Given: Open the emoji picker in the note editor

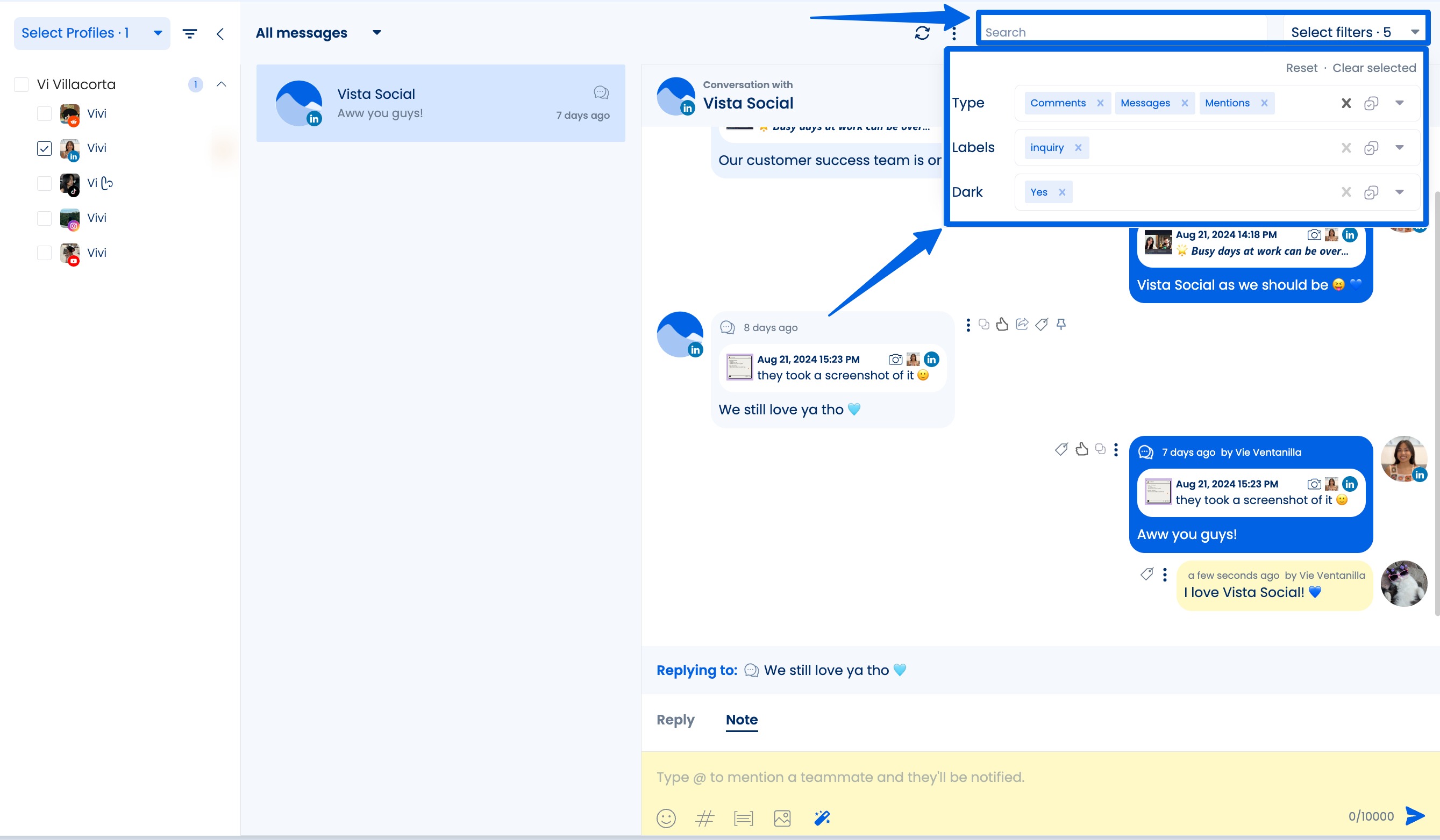Looking at the screenshot, I should pos(666,819).
